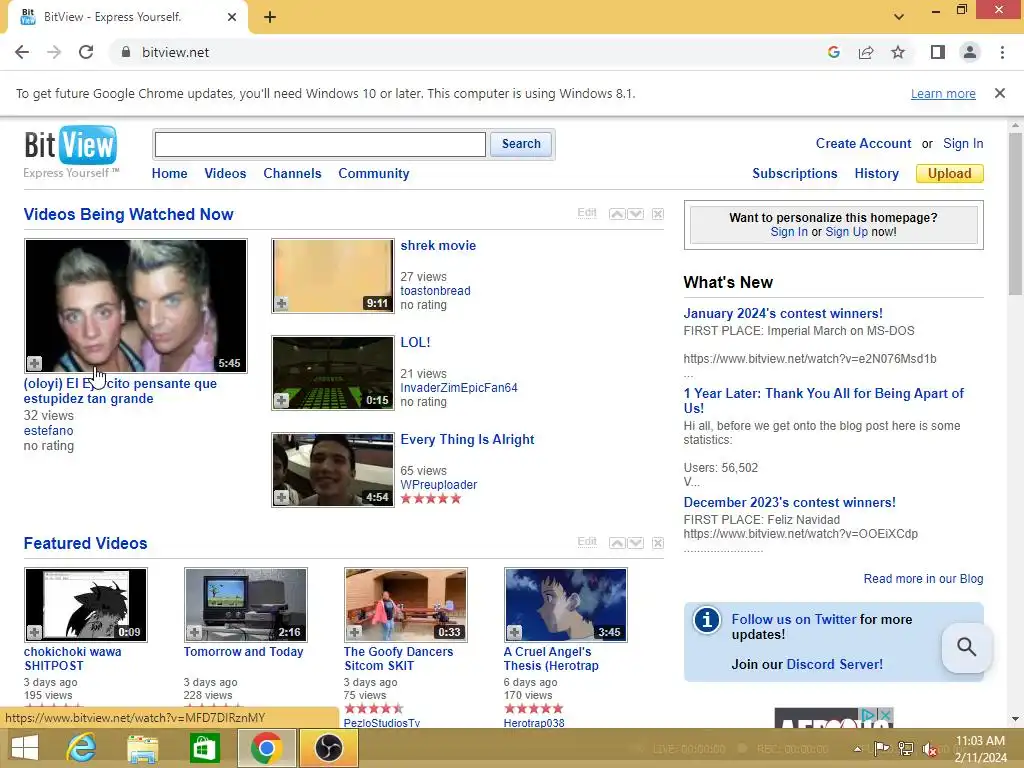Viewport: 1024px width, 768px height.
Task: Click the Google icon in address bar
Action: pyautogui.click(x=833, y=52)
